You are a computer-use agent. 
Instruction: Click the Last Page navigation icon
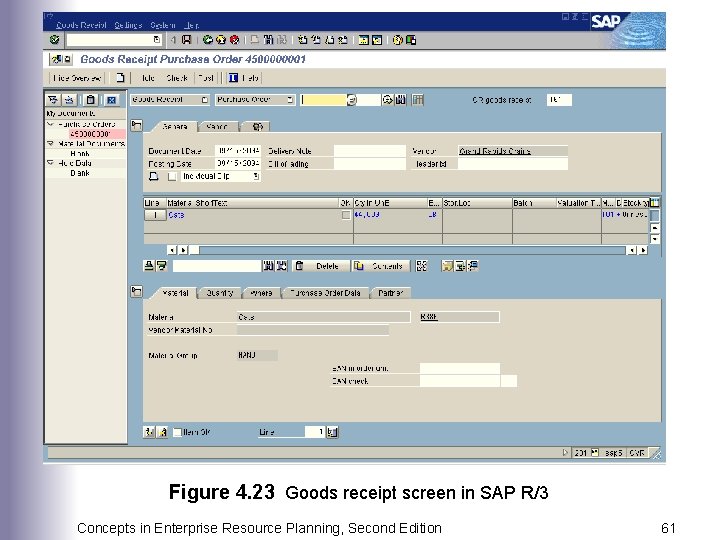(343, 40)
